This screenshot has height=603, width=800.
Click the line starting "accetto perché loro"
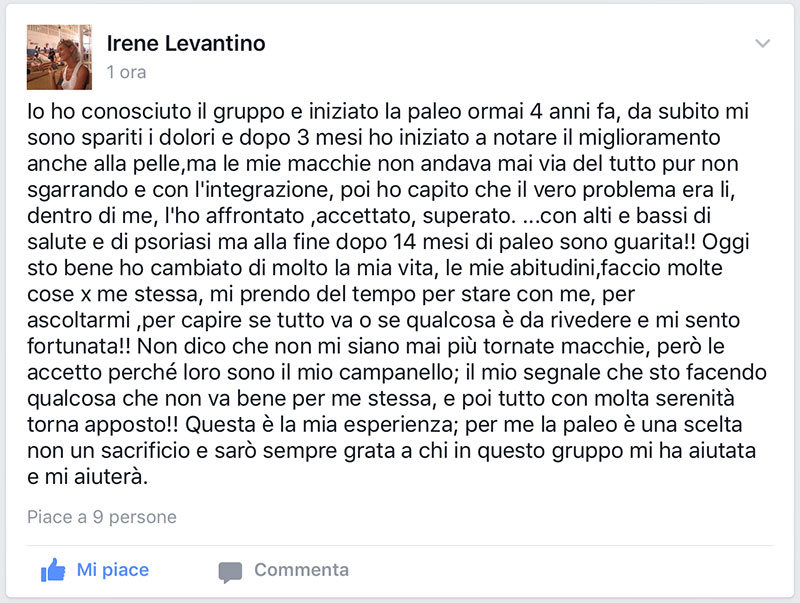pos(397,372)
